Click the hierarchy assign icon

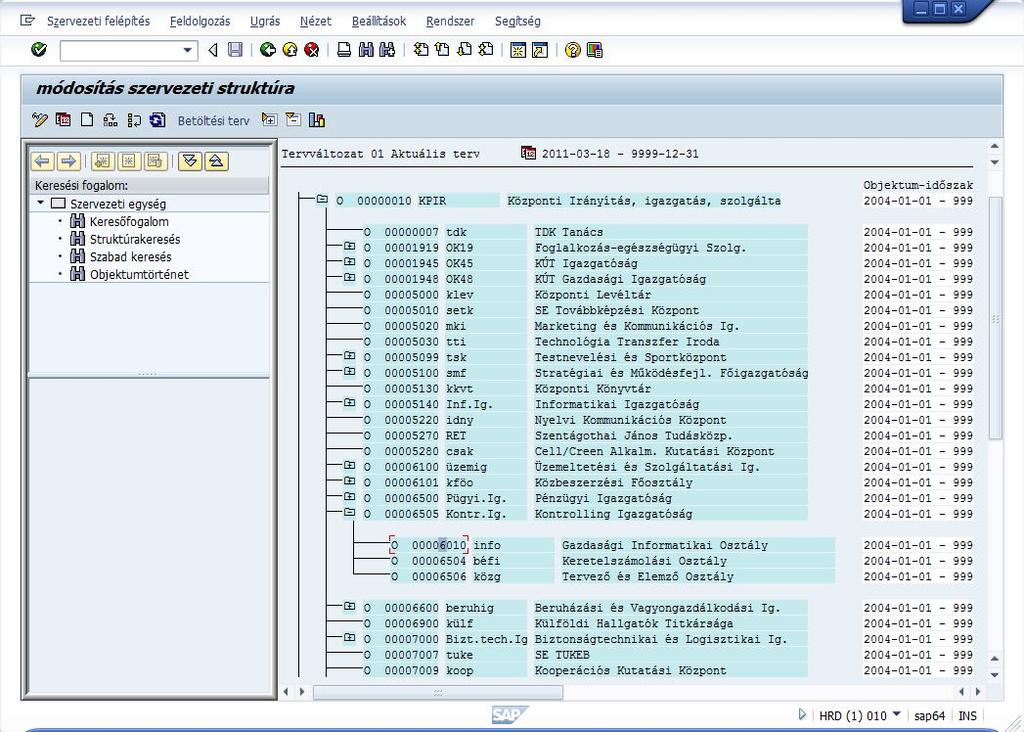click(110, 119)
